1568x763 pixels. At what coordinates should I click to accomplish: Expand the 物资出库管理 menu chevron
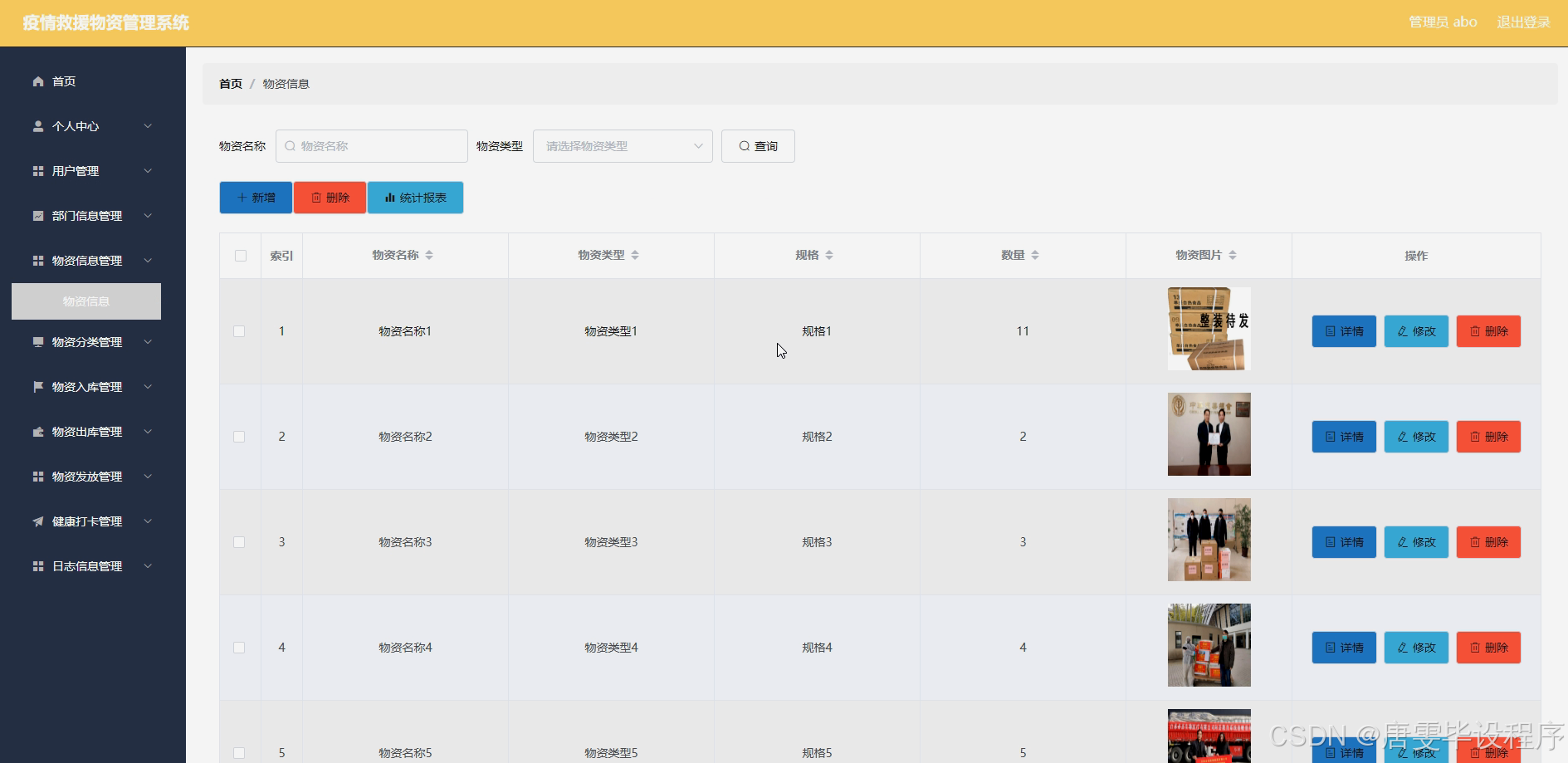(x=148, y=432)
